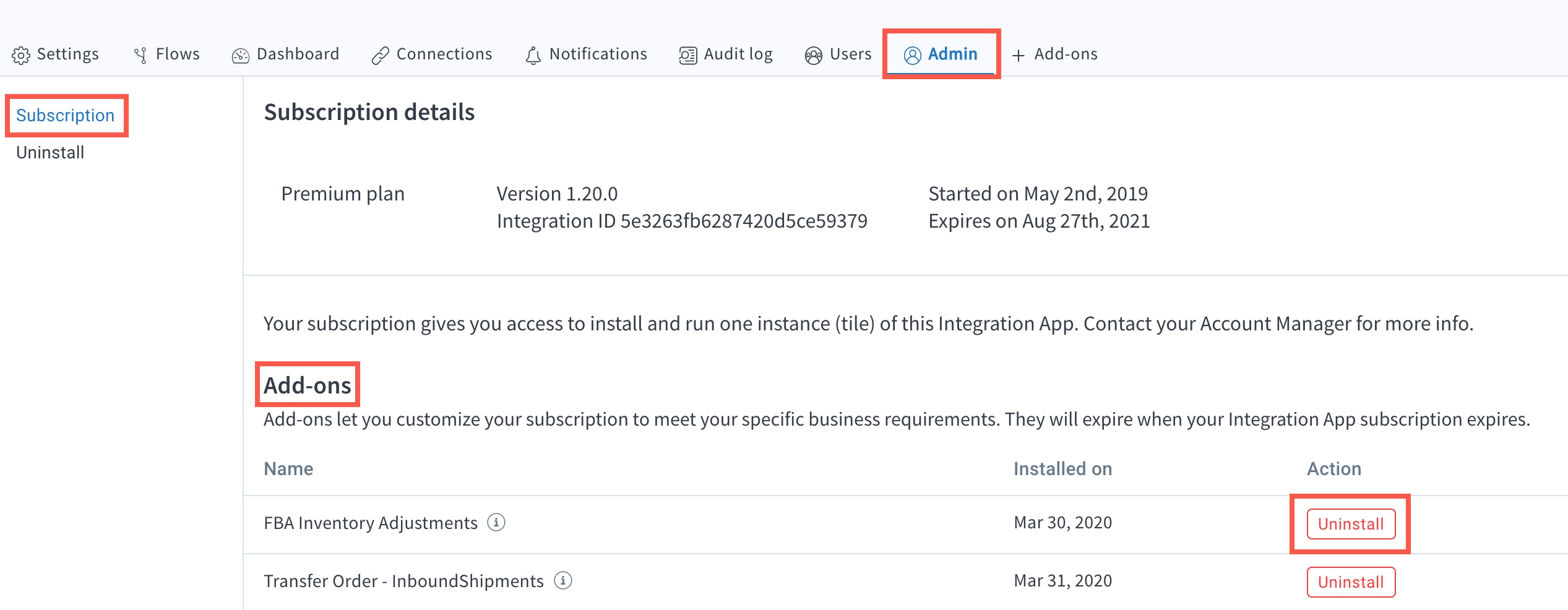This screenshot has height=610, width=1568.
Task: Click the Dashboard gauge icon
Action: pyautogui.click(x=240, y=56)
